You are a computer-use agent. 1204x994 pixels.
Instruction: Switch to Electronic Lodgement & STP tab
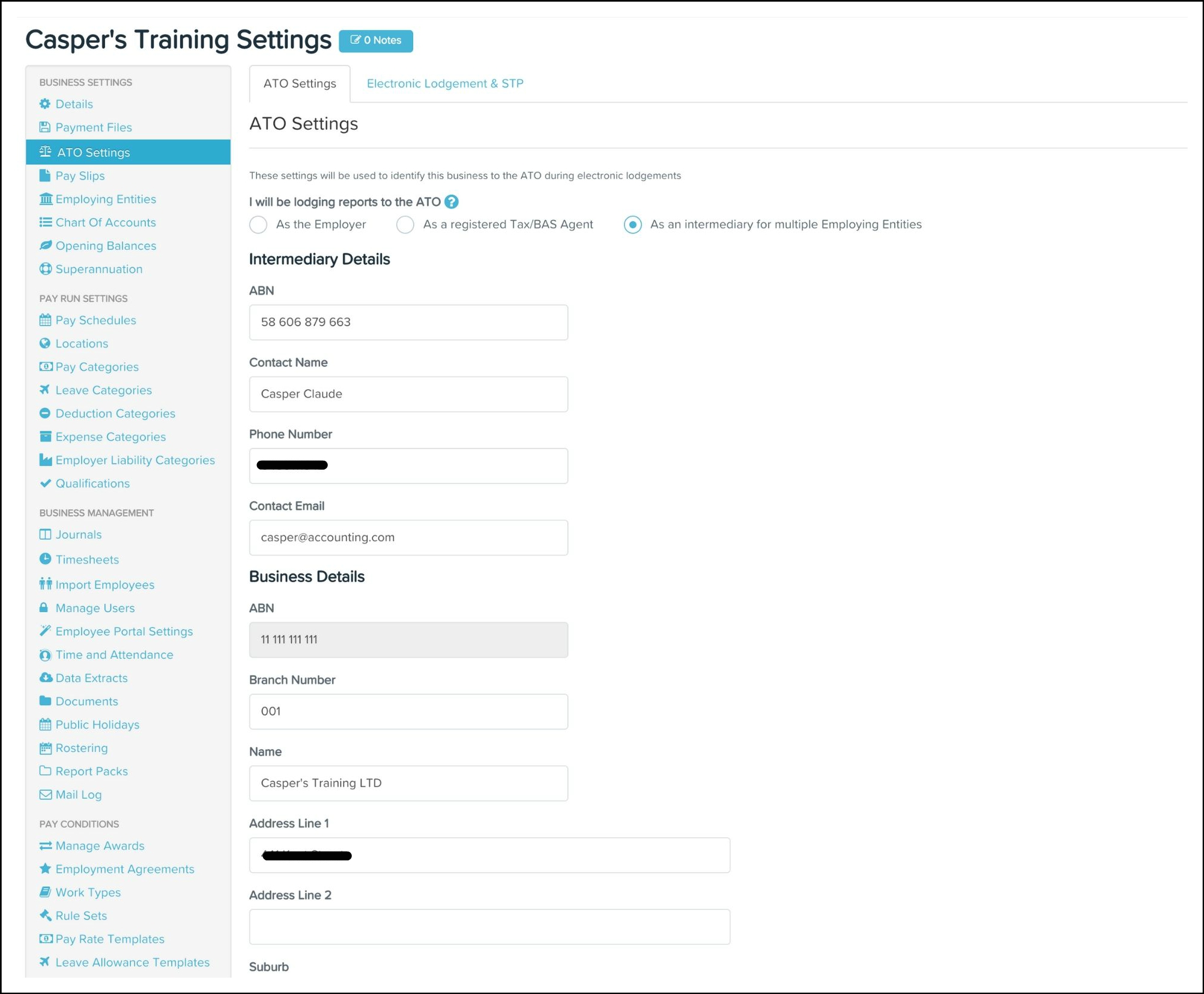click(444, 83)
